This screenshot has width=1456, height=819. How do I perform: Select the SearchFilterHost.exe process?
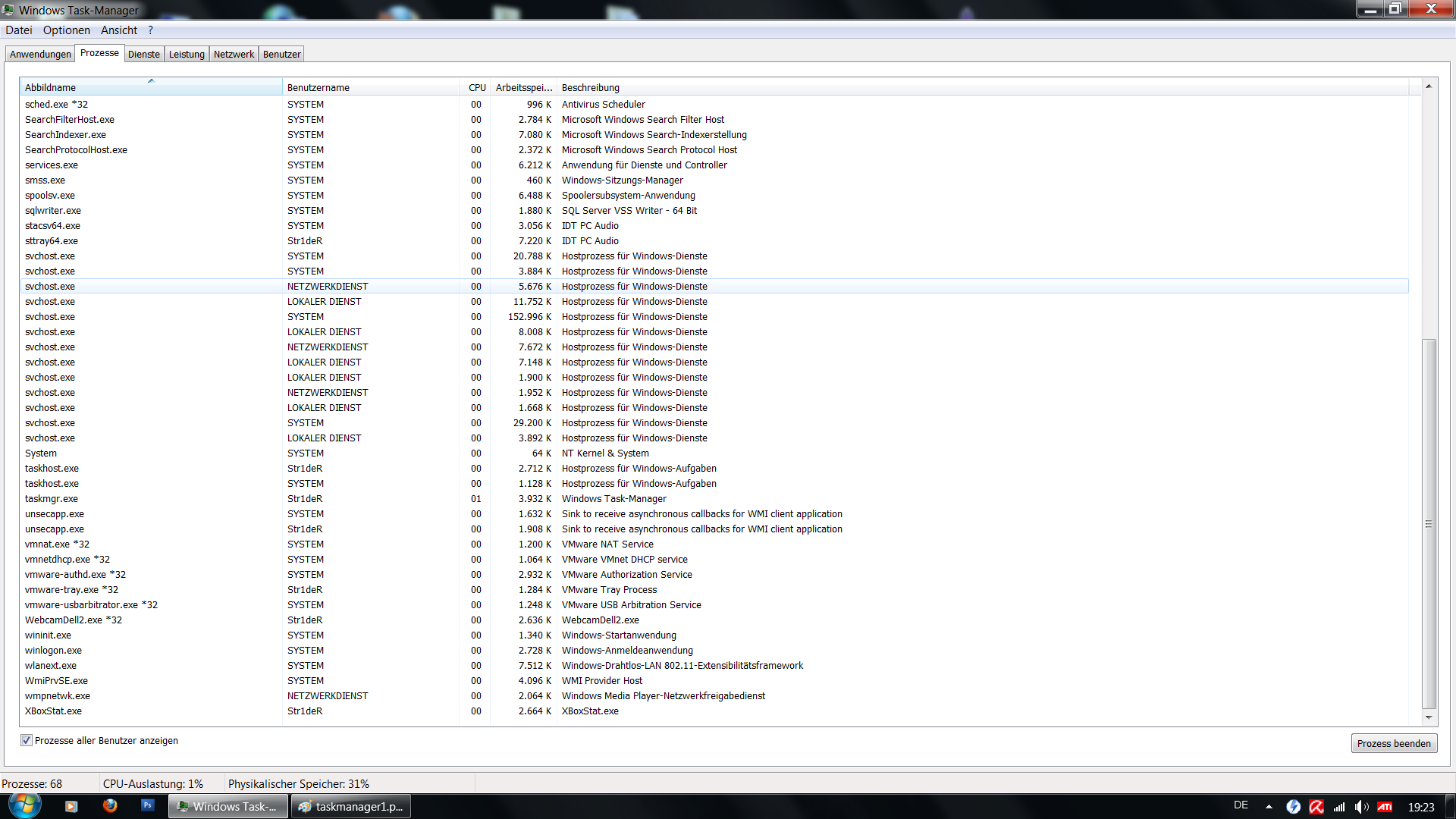pyautogui.click(x=714, y=120)
